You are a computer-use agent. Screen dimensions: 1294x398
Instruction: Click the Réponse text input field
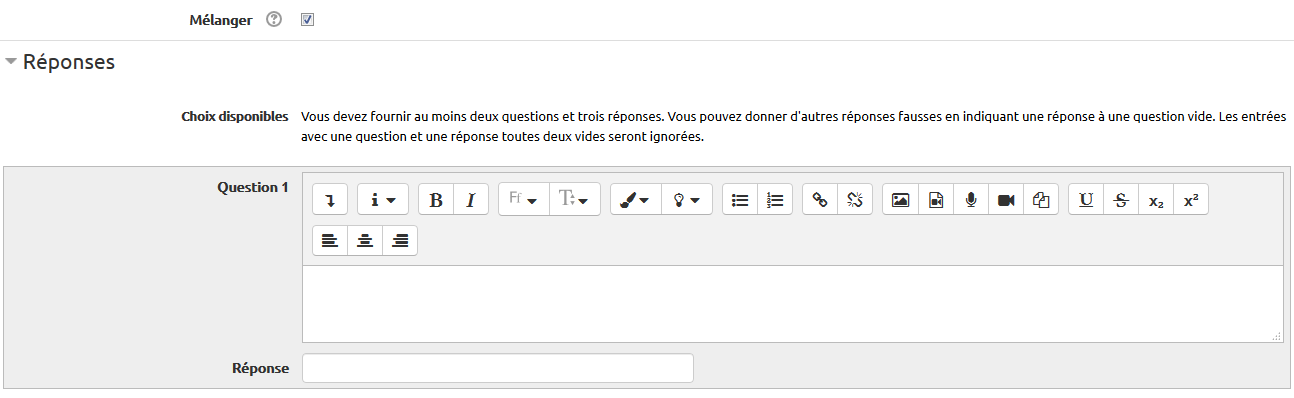[x=497, y=368]
